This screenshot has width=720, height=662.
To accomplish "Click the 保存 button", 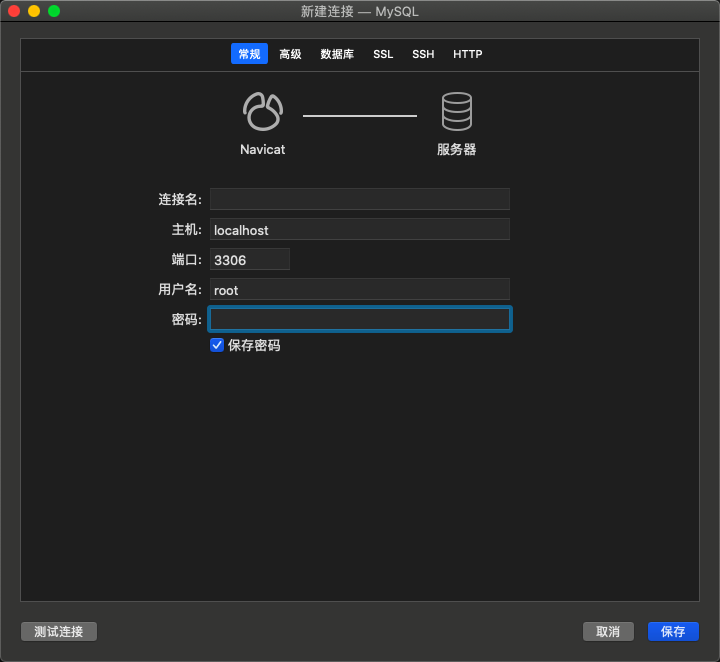I will [x=673, y=631].
